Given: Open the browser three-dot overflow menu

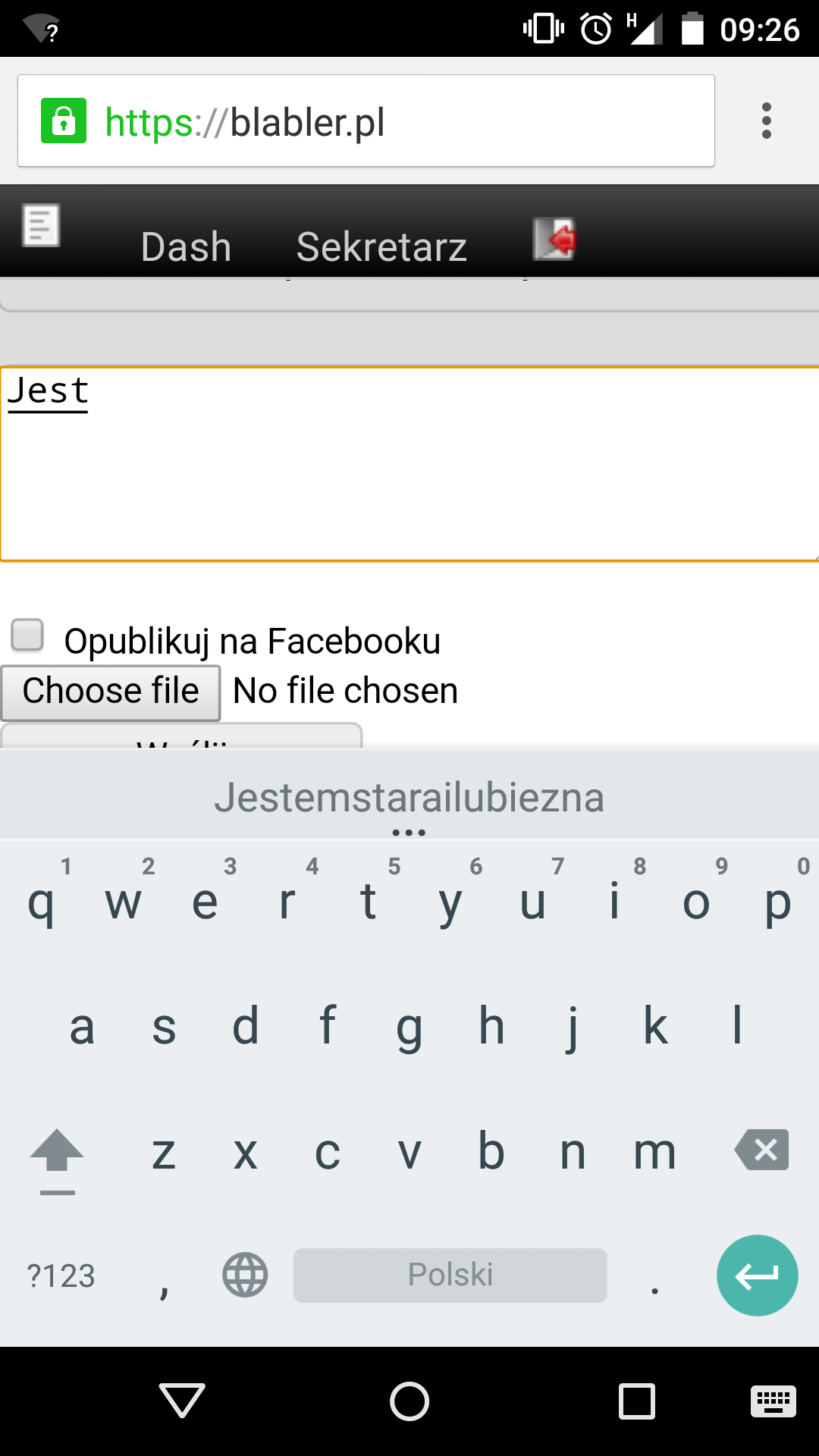Looking at the screenshot, I should point(766,121).
